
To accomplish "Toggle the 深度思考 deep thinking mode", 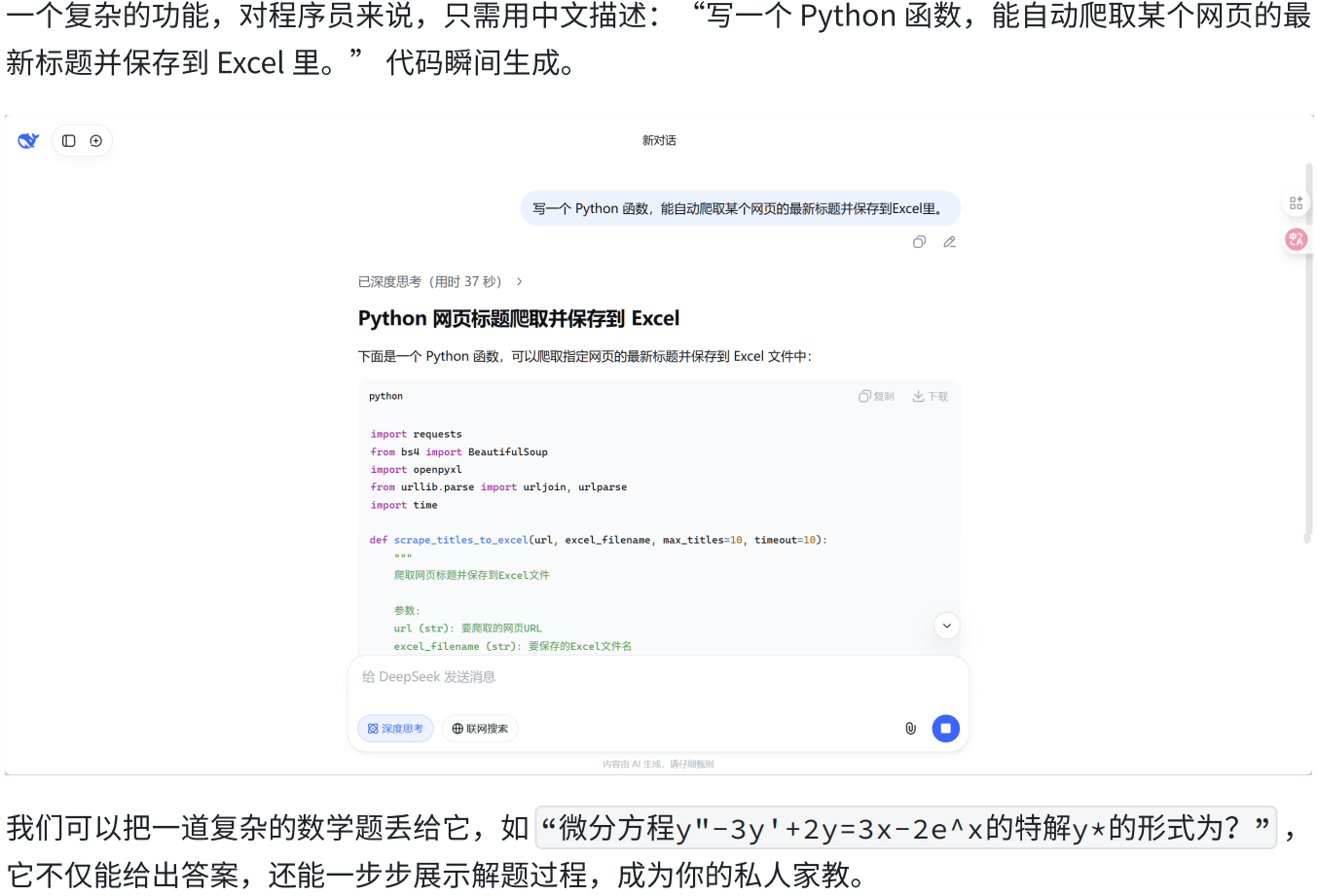I will [x=395, y=729].
